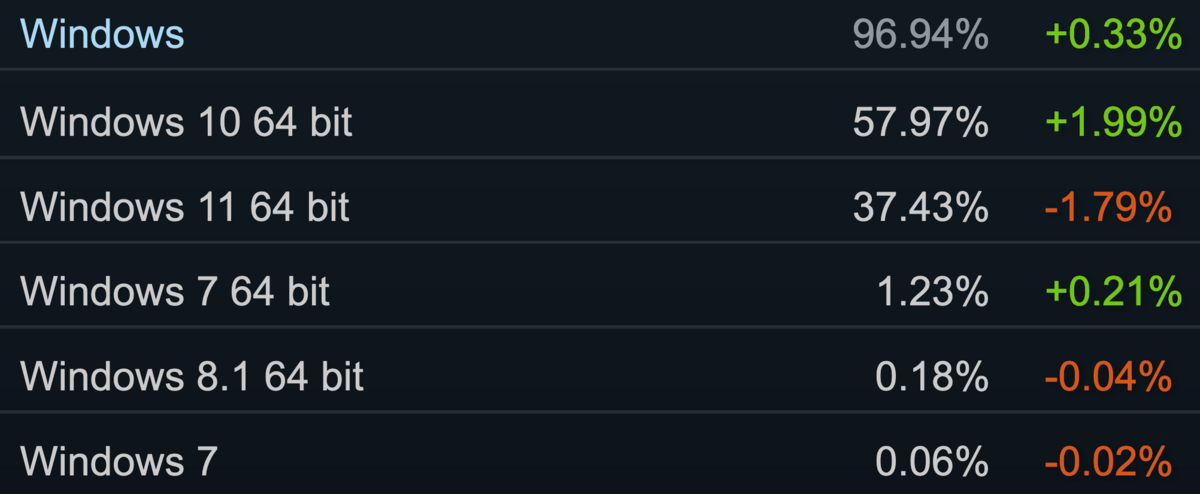Viewport: 1200px width, 494px height.
Task: Collapse the Windows category header
Action: (102, 34)
